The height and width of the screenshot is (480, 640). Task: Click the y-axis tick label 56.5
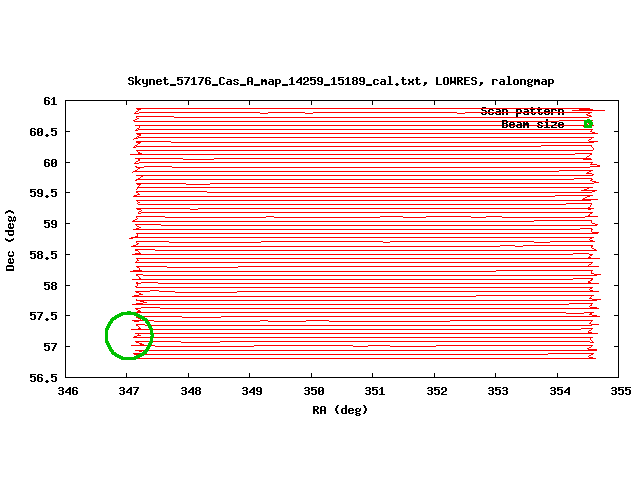pyautogui.click(x=43, y=378)
